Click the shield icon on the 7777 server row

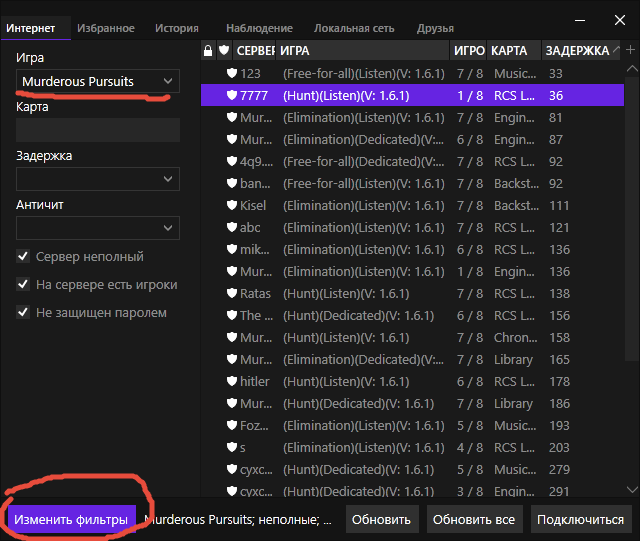pyautogui.click(x=231, y=96)
